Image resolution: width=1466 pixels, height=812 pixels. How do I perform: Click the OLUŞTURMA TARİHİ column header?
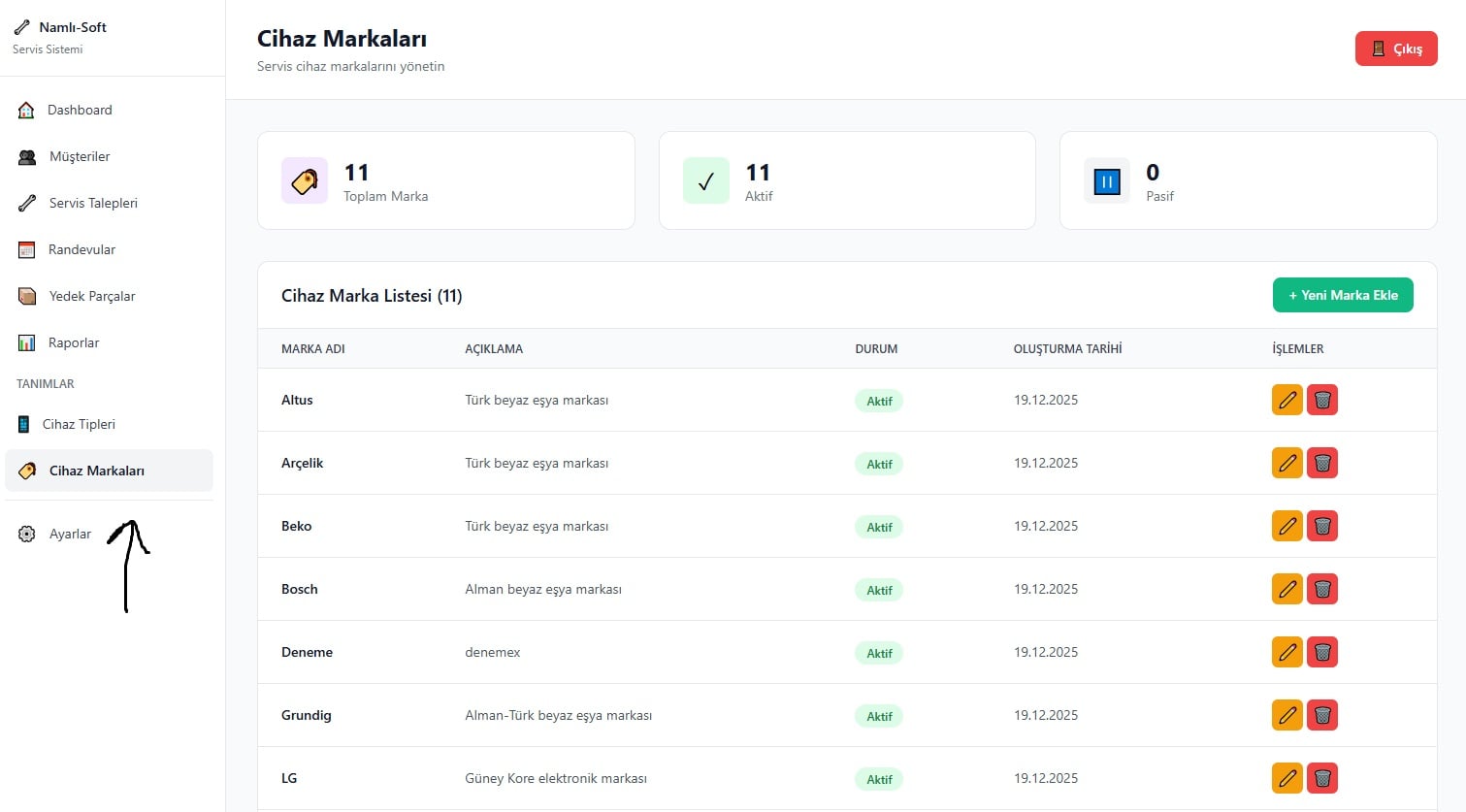pyautogui.click(x=1067, y=349)
